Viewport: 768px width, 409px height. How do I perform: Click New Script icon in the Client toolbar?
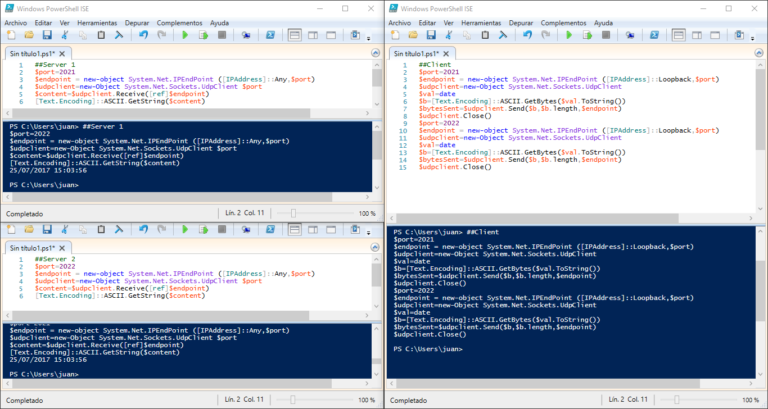click(x=395, y=34)
